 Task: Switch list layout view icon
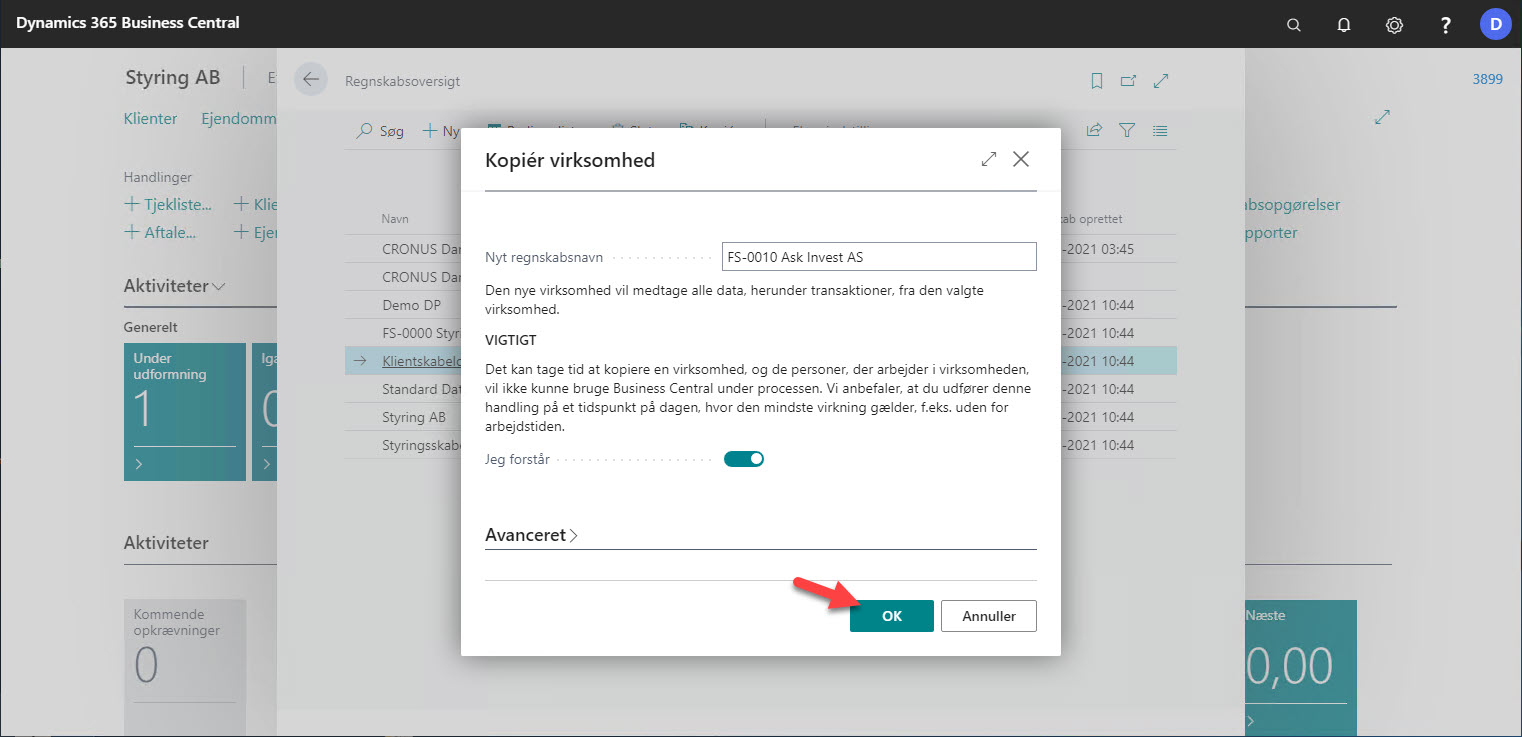(1160, 130)
